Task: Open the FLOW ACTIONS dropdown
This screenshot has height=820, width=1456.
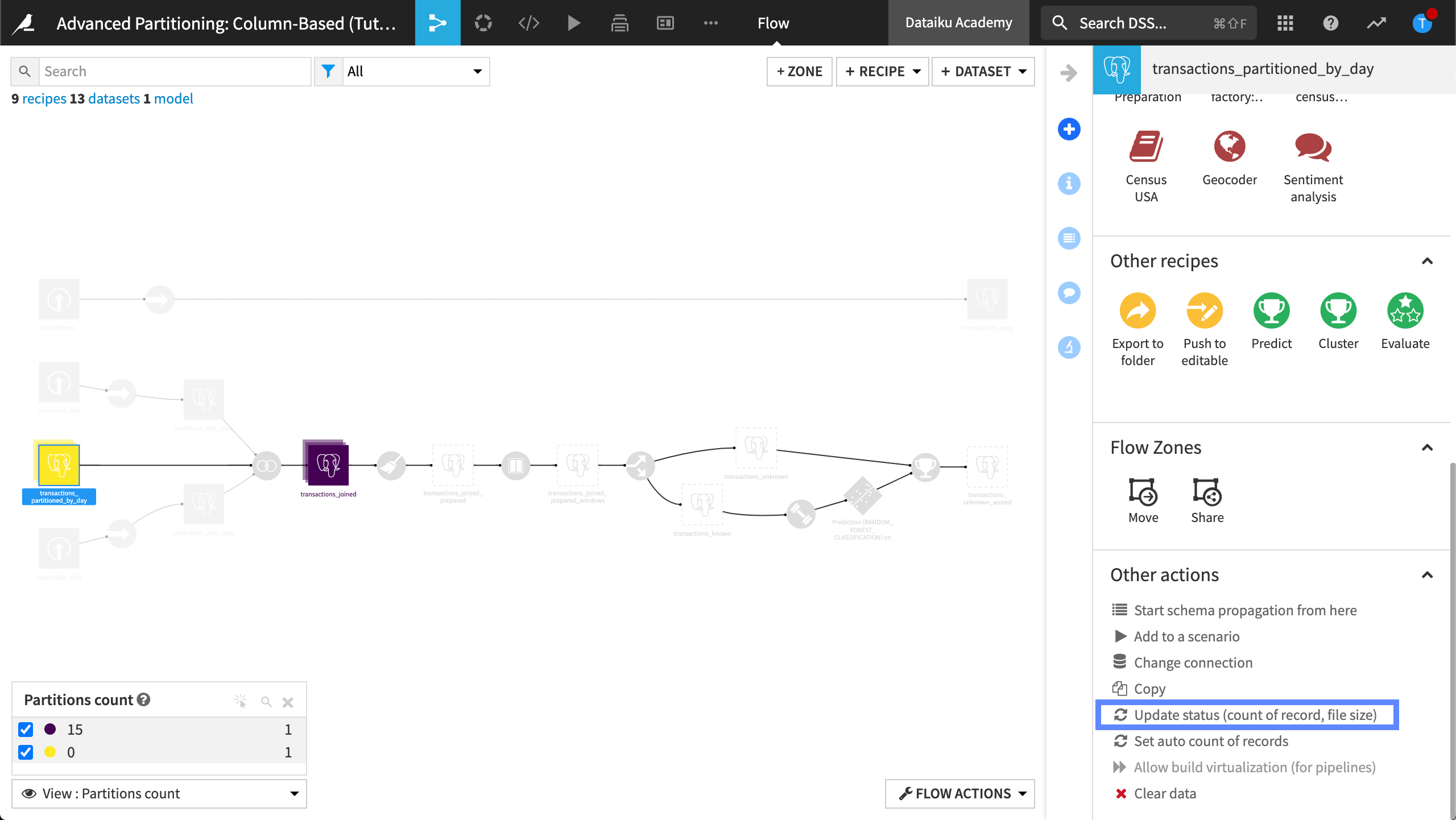Action: pyautogui.click(x=960, y=793)
